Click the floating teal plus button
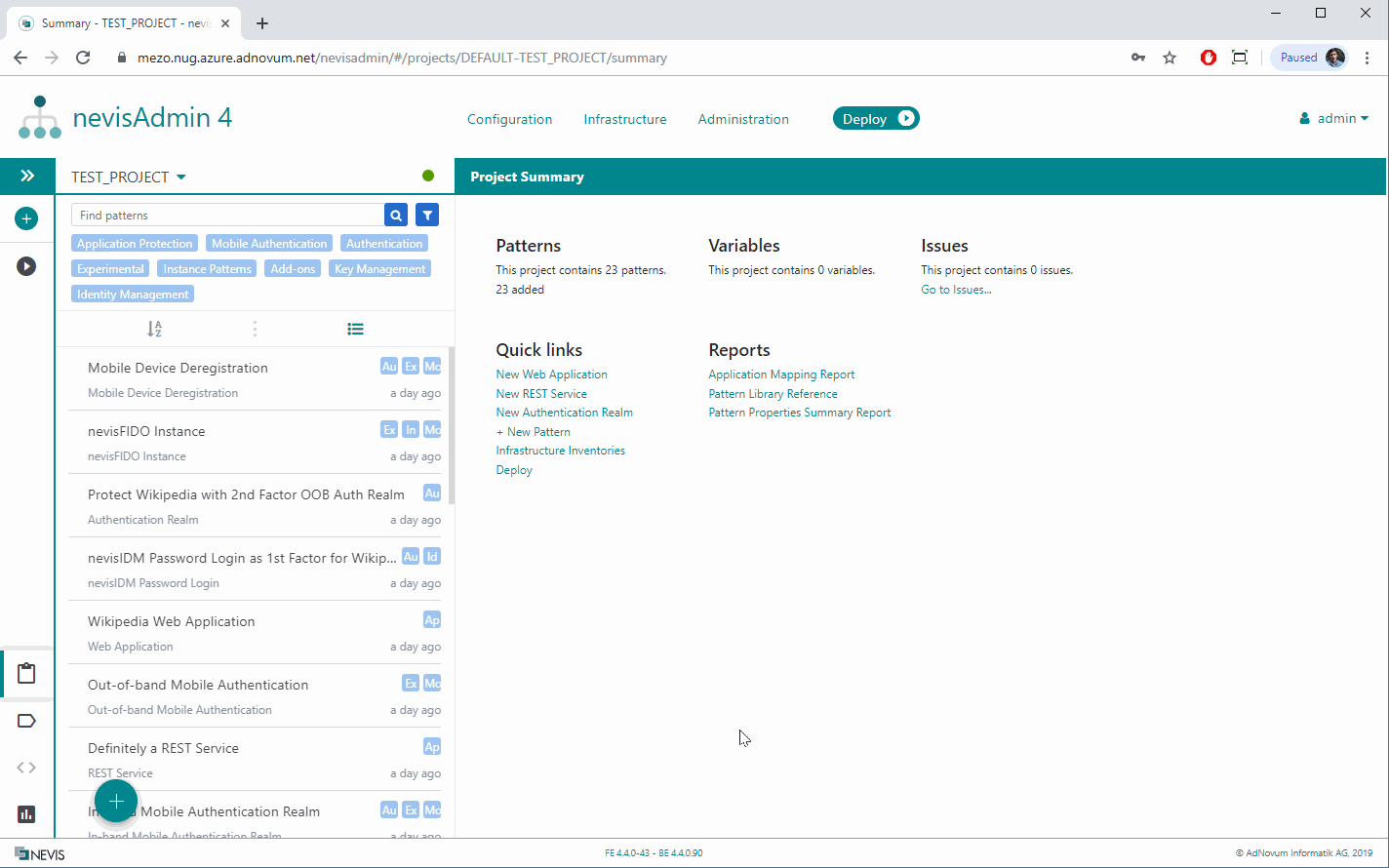Viewport: 1389px width, 868px height. pos(116,802)
